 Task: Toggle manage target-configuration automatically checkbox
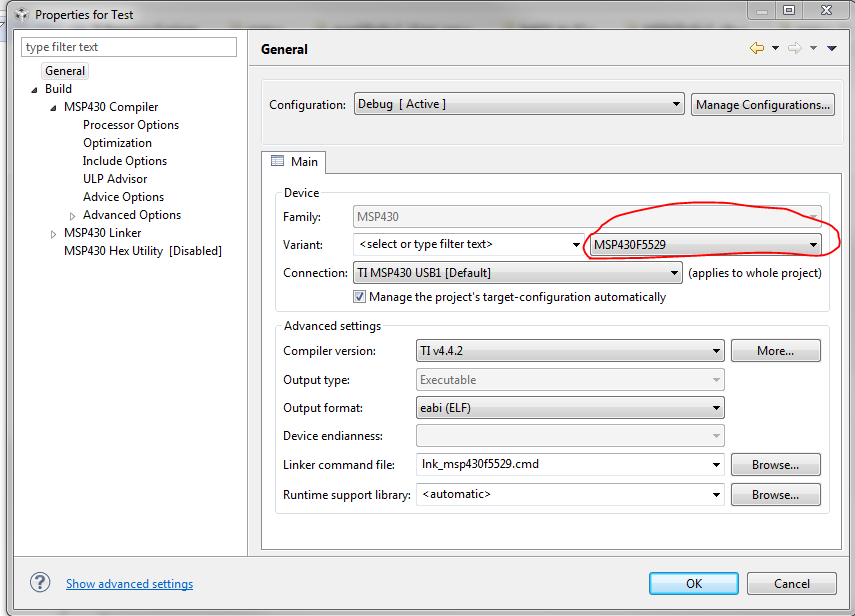pos(359,297)
